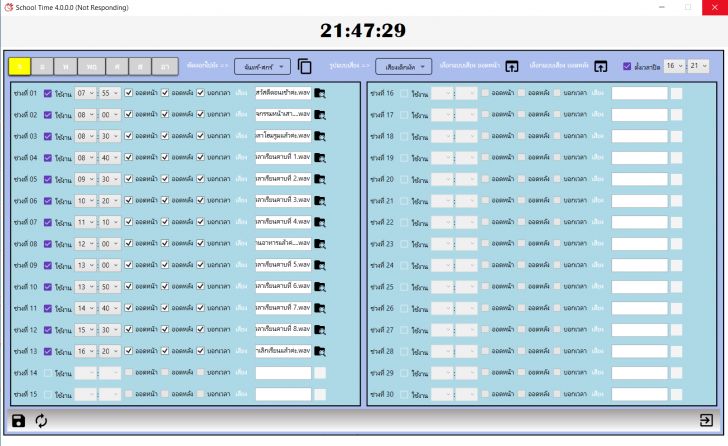
Task: Browse sound file for period 05
Action: [320, 179]
